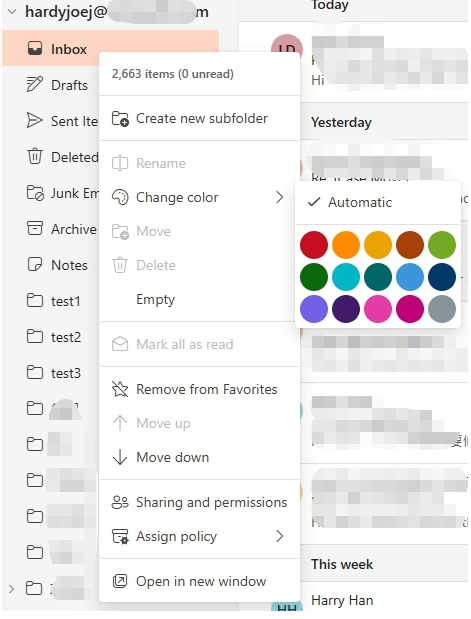
Task: Click the Create new subfolder icon
Action: pos(120,118)
